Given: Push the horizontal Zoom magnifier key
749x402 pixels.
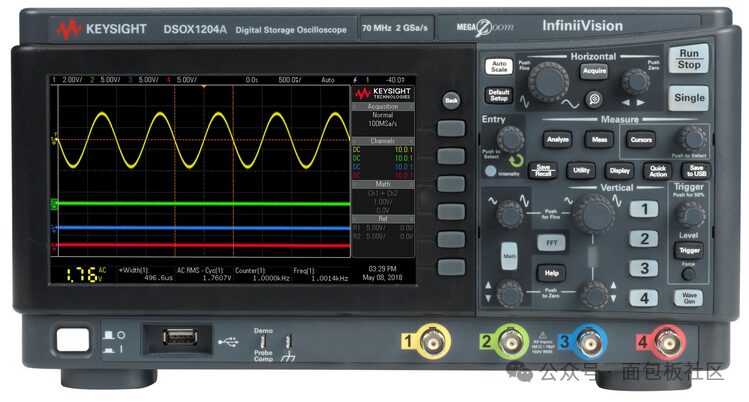Looking at the screenshot, I should (x=594, y=99).
